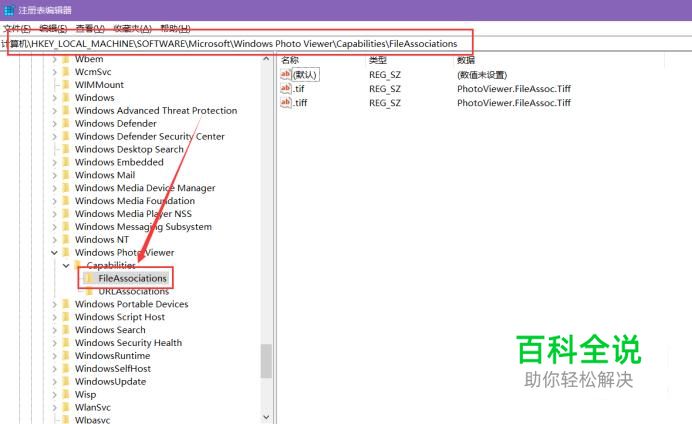Click the 类型 column header

point(378,60)
